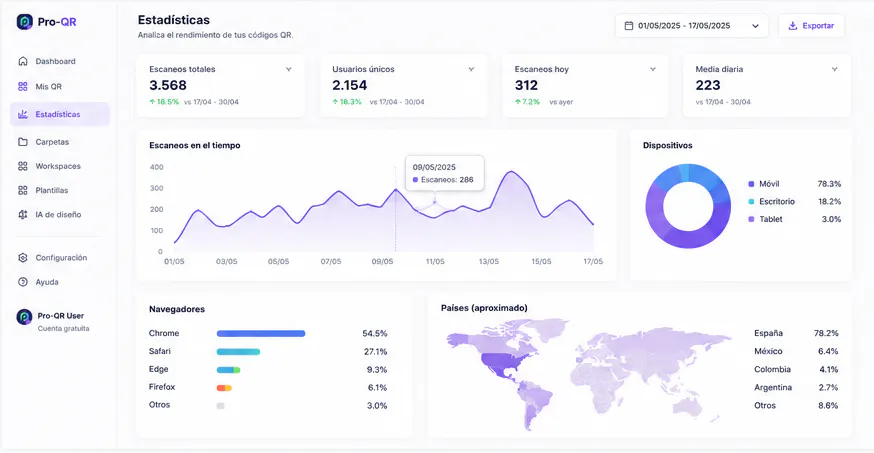
Task: Click the calendar icon in date range
Action: click(x=629, y=26)
